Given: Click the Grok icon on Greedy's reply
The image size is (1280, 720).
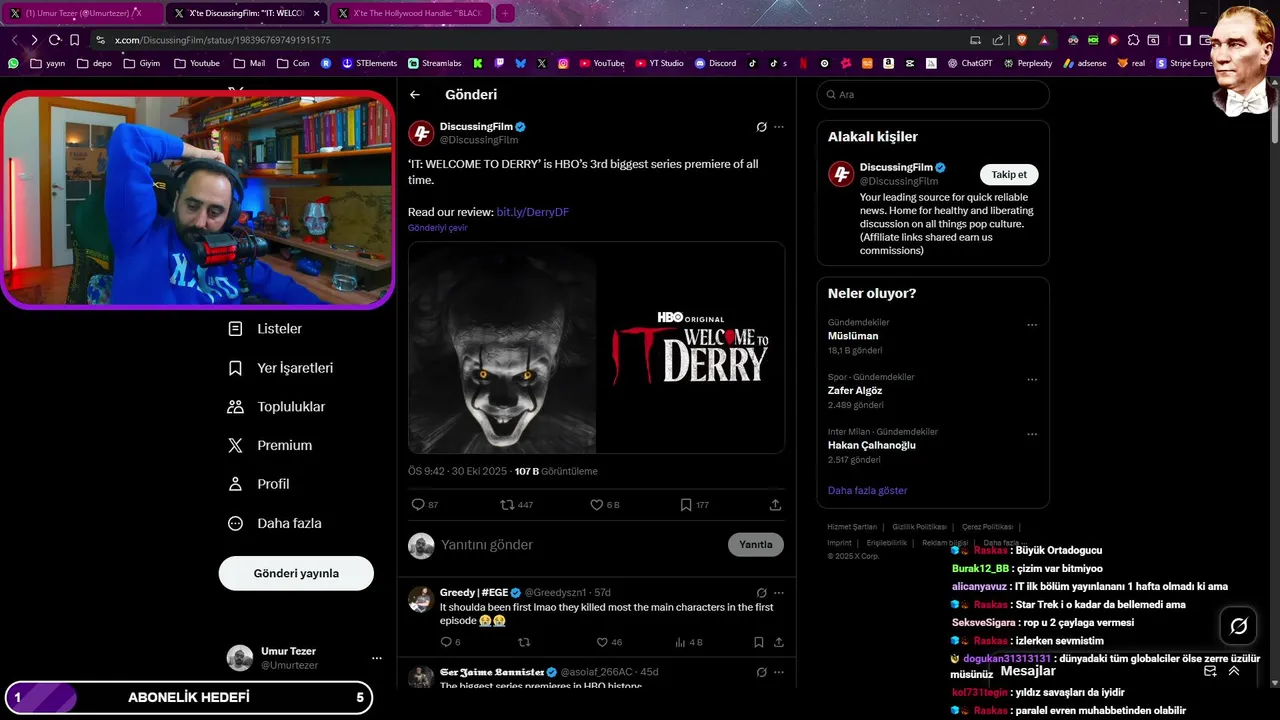Looking at the screenshot, I should 761,592.
